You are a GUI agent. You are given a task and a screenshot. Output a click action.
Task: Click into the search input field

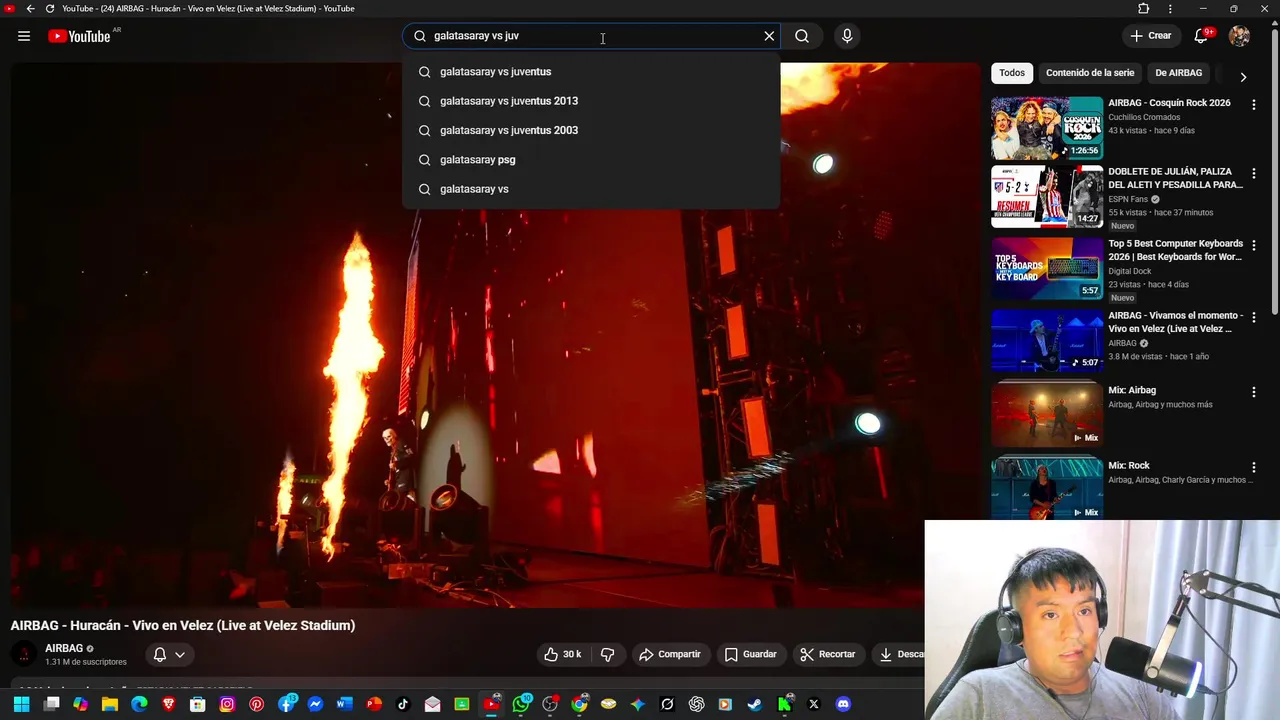click(590, 36)
